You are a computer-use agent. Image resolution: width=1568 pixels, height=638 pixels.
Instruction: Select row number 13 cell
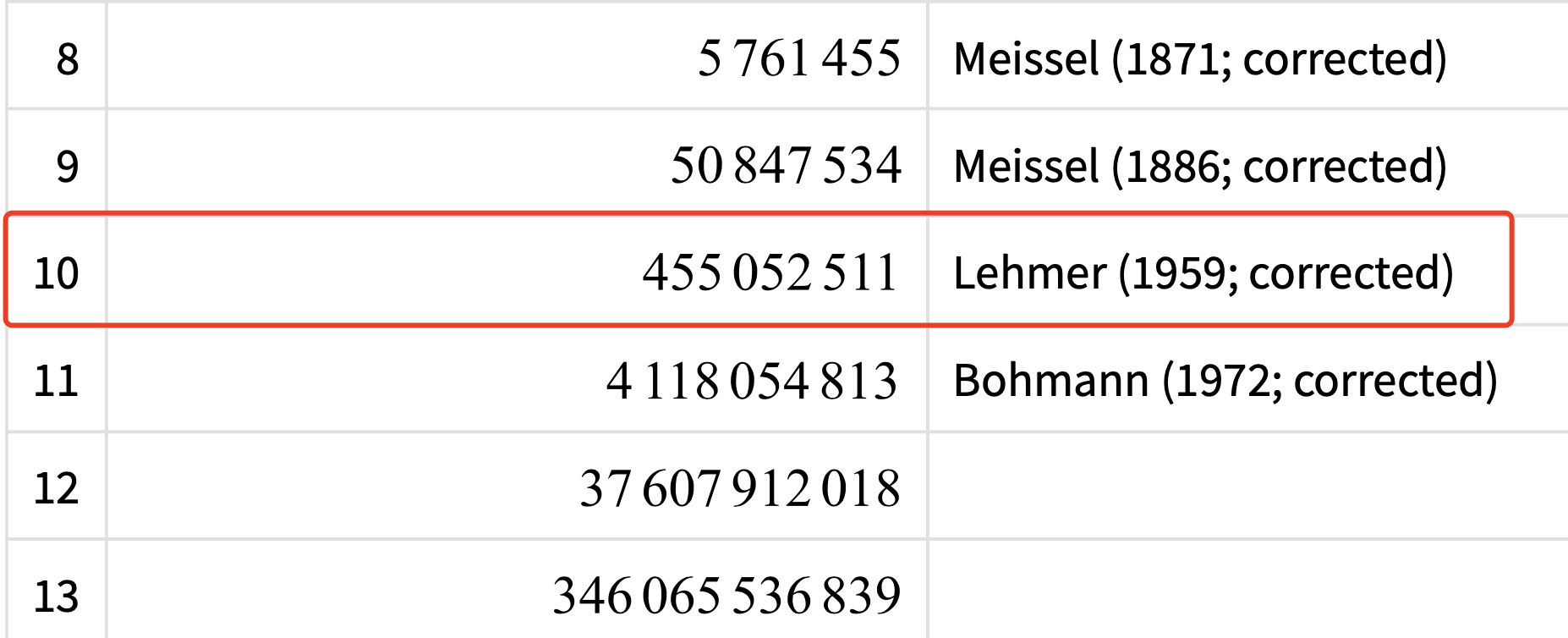[57, 590]
